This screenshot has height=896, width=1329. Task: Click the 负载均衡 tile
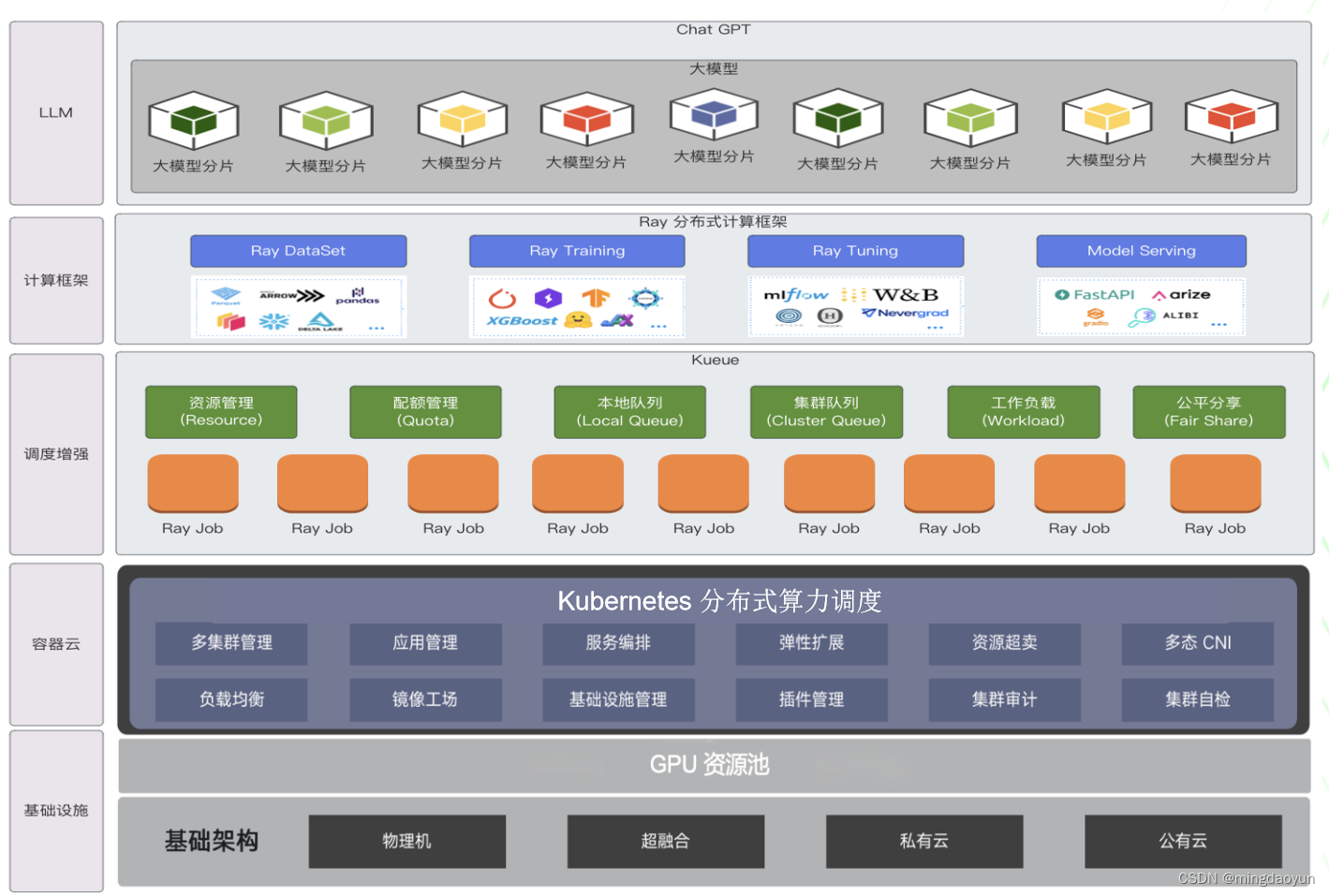coord(231,699)
